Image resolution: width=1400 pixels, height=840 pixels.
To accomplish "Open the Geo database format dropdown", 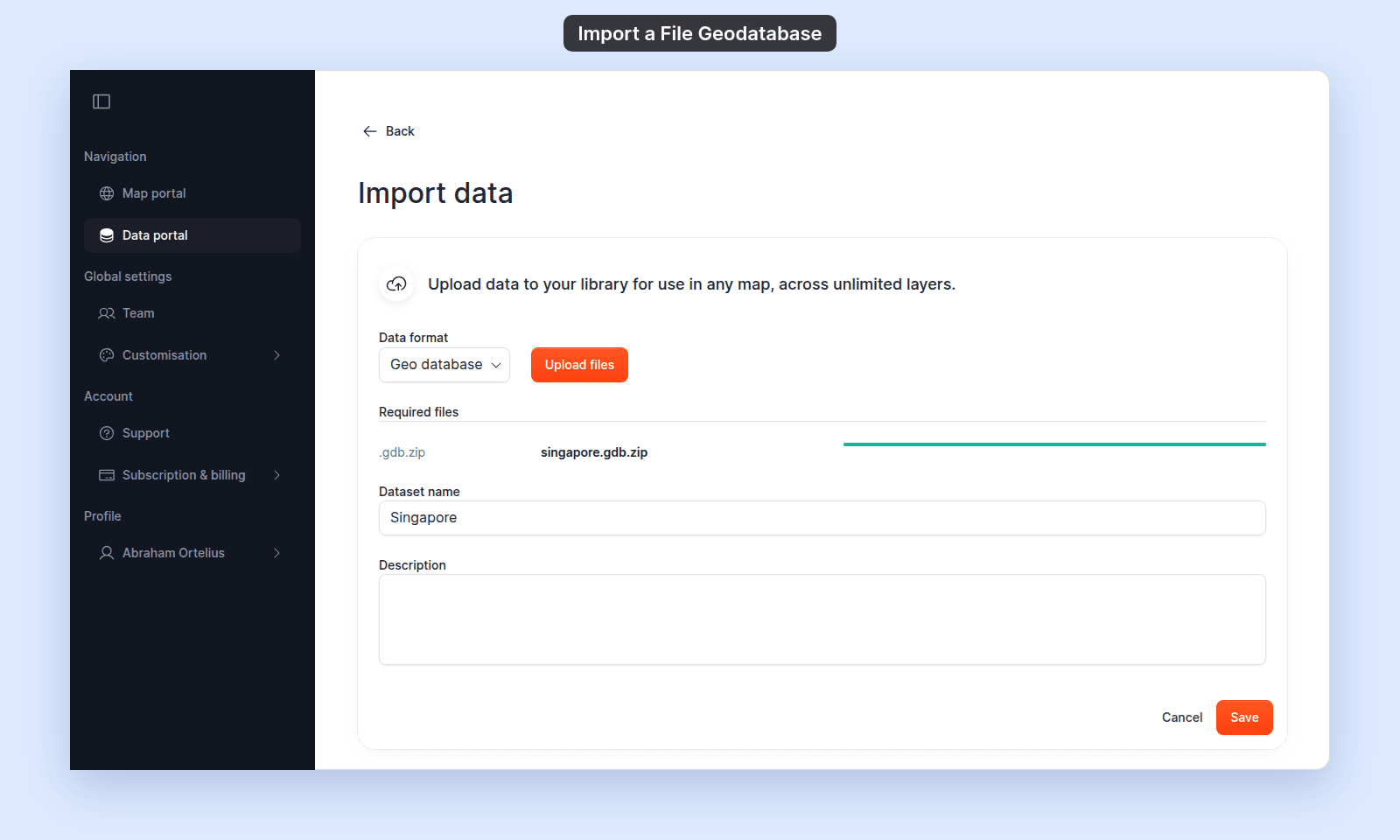I will click(444, 365).
